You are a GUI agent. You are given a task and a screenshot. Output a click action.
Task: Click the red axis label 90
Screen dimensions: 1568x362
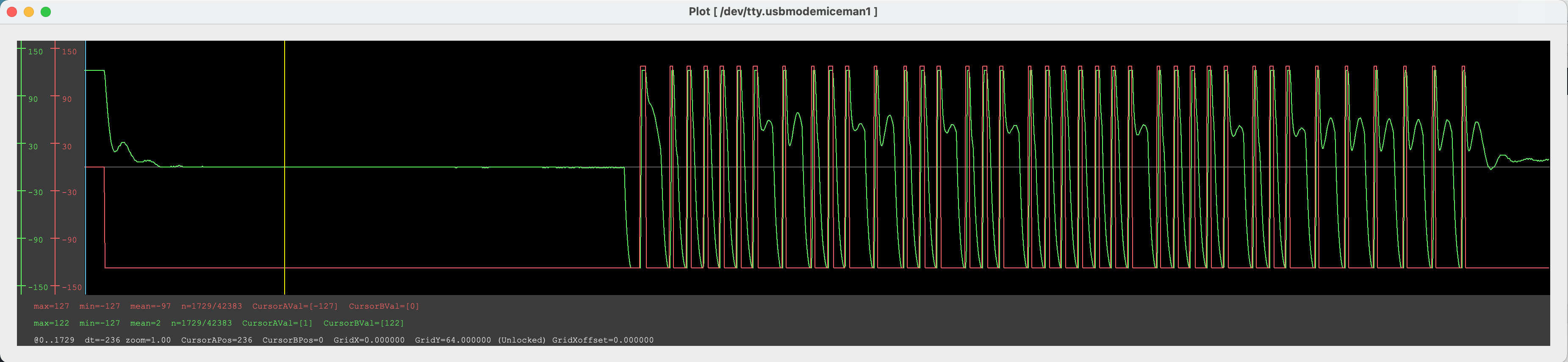[67, 99]
